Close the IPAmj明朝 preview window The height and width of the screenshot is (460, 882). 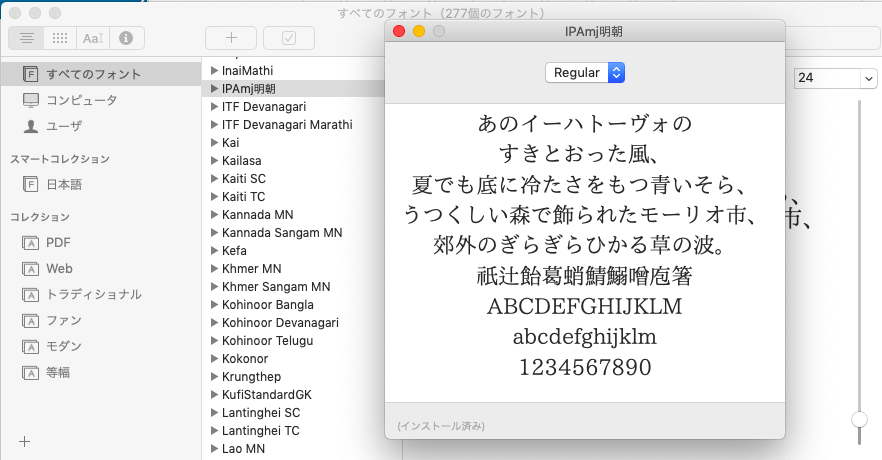399,32
